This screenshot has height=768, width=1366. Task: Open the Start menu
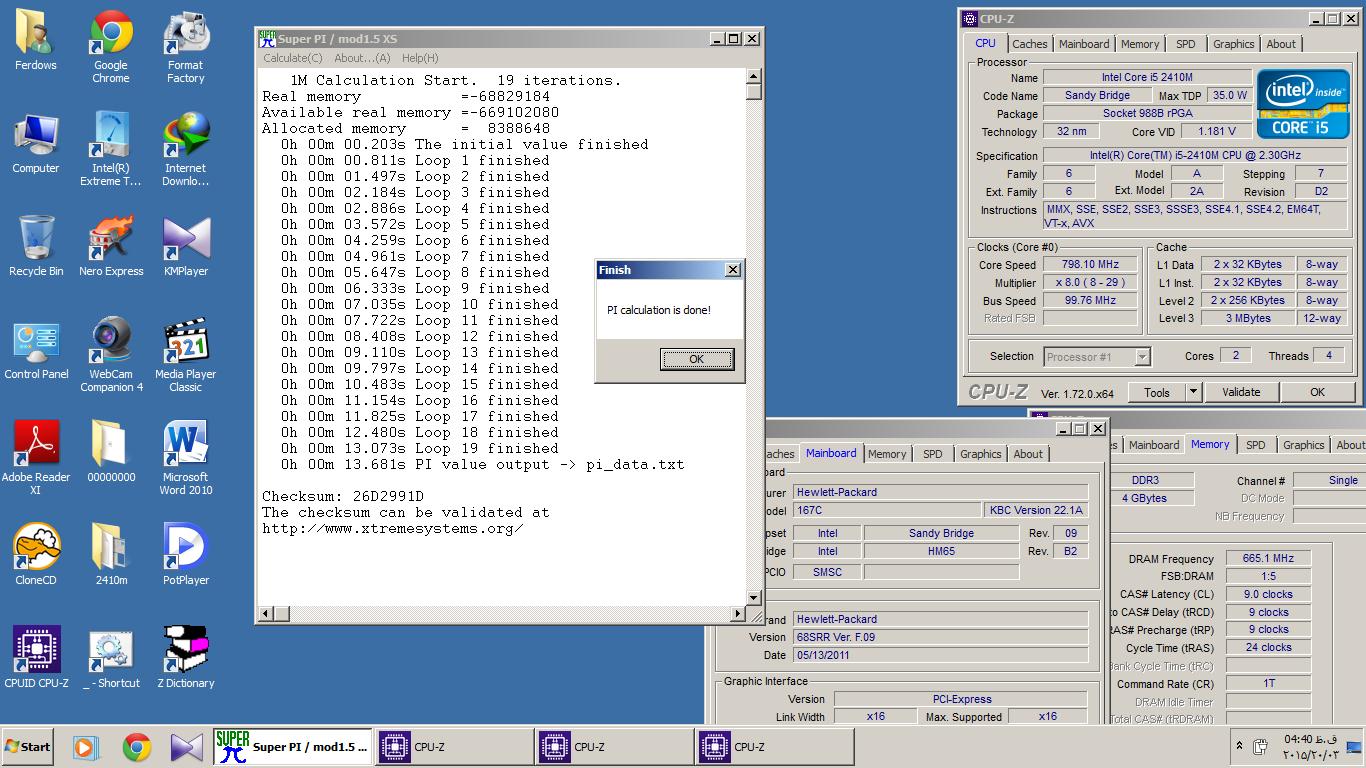coord(28,747)
